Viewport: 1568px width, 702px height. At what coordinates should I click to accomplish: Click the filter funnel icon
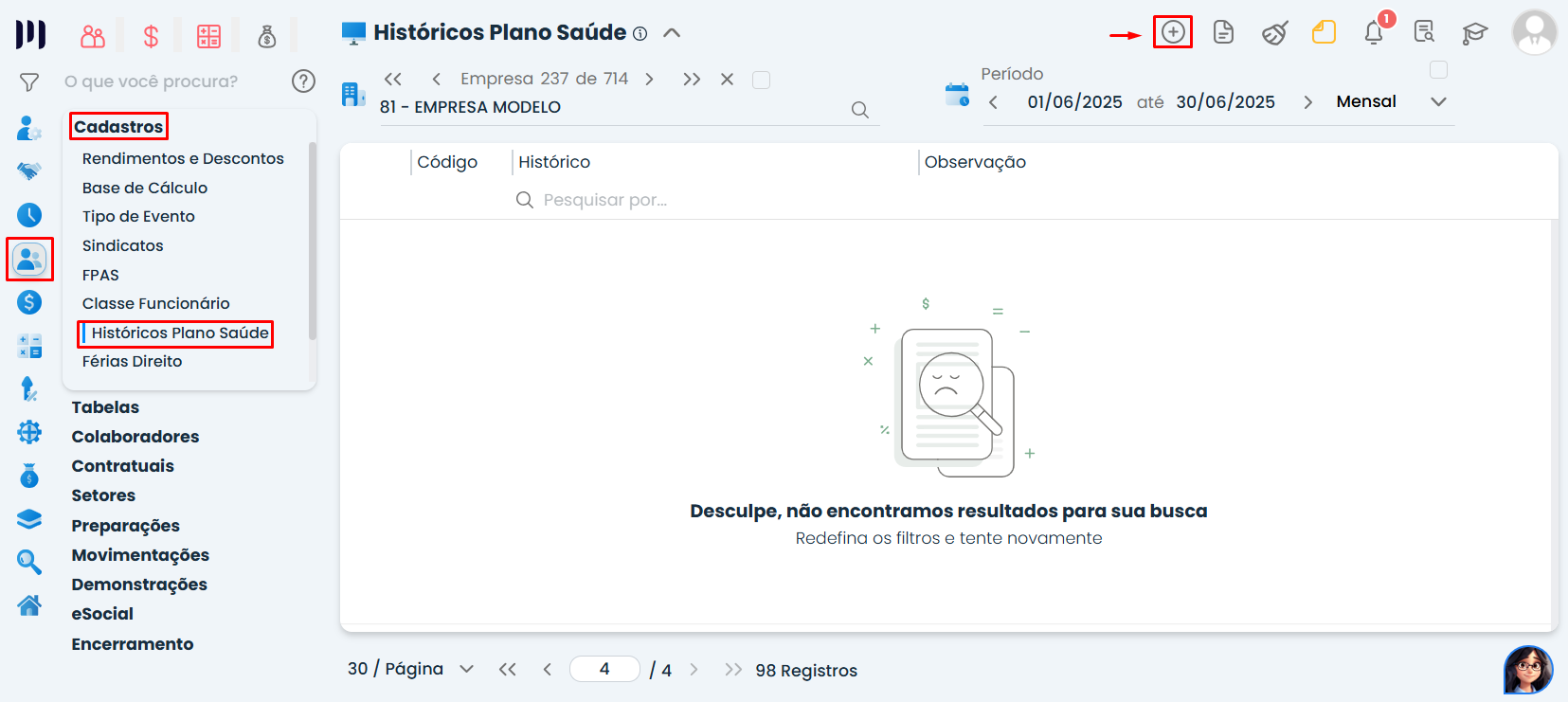29,82
